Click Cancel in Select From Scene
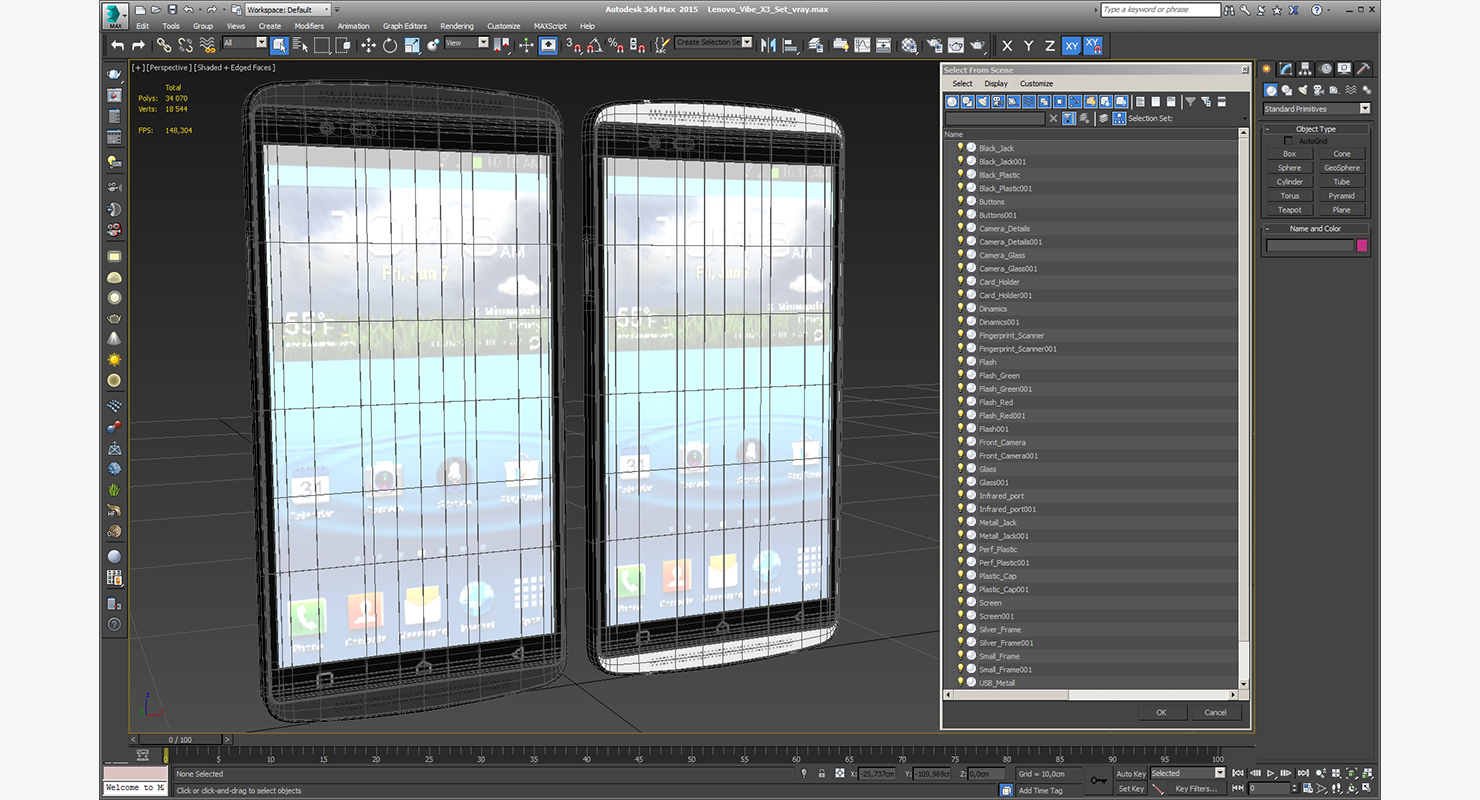Screen dimensions: 1480x800 (x=1215, y=712)
